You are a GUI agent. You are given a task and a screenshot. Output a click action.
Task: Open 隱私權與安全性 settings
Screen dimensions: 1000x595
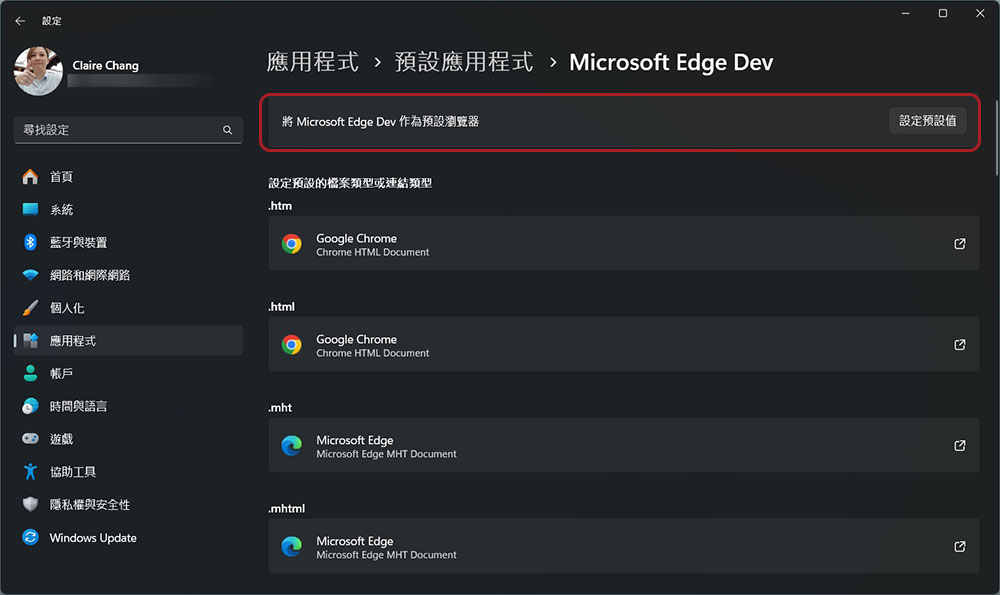(128, 504)
